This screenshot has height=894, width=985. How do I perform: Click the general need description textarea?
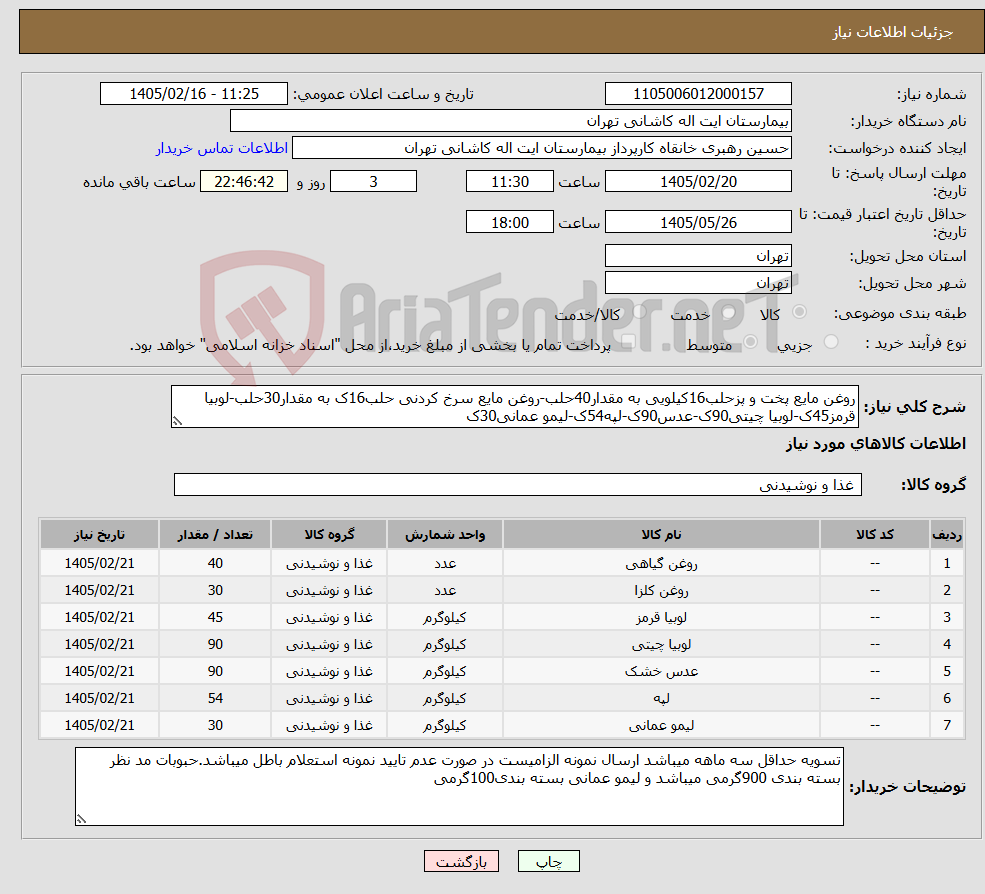click(x=514, y=406)
